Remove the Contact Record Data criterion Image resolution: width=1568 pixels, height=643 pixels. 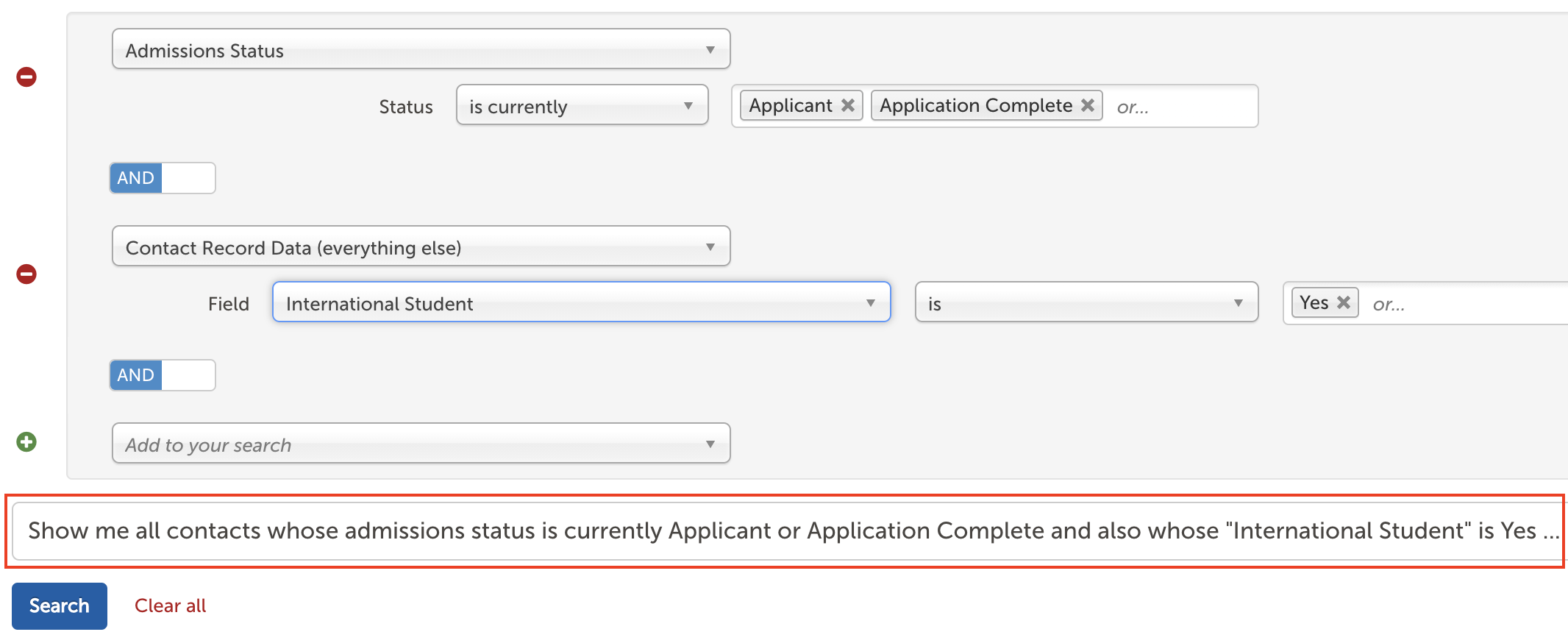[26, 274]
